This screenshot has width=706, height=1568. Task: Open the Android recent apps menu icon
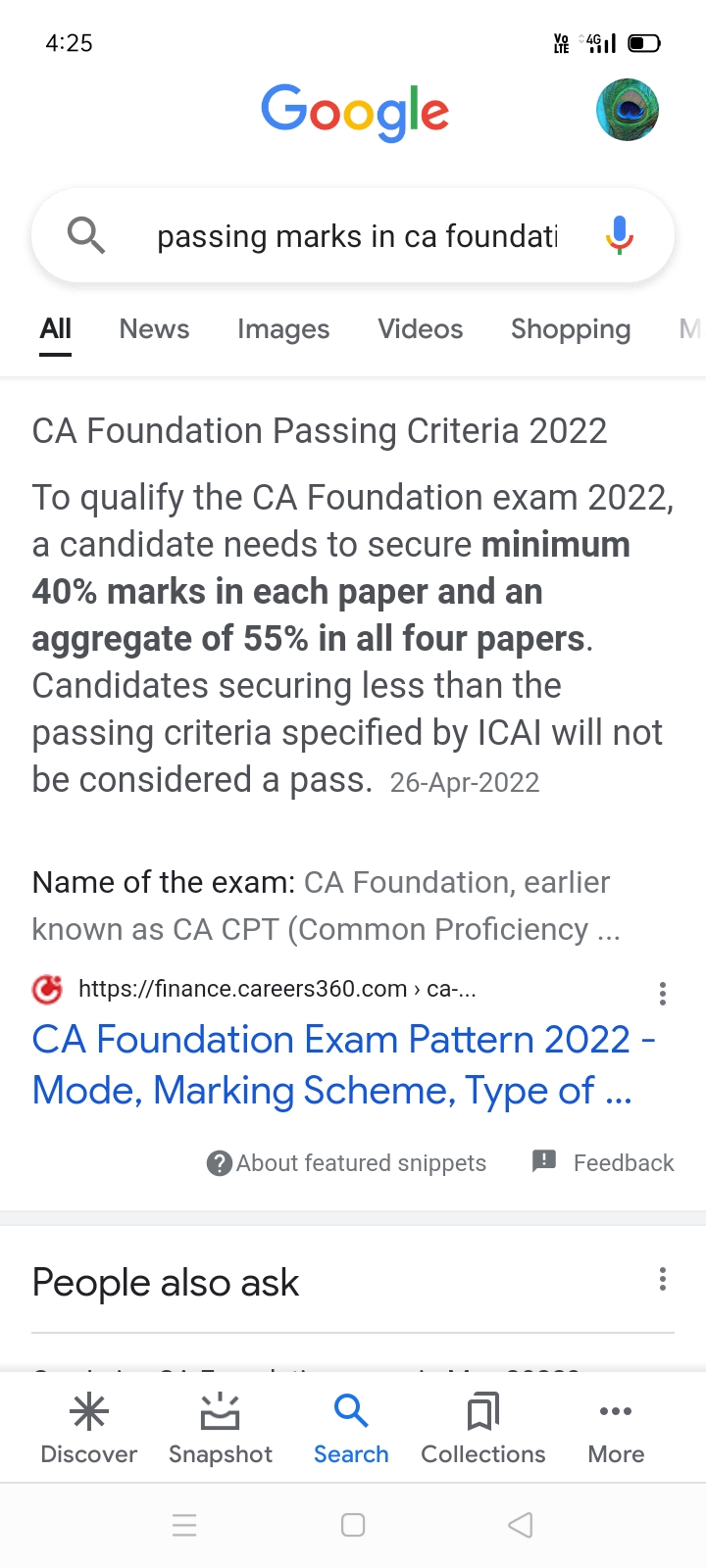click(x=184, y=1525)
